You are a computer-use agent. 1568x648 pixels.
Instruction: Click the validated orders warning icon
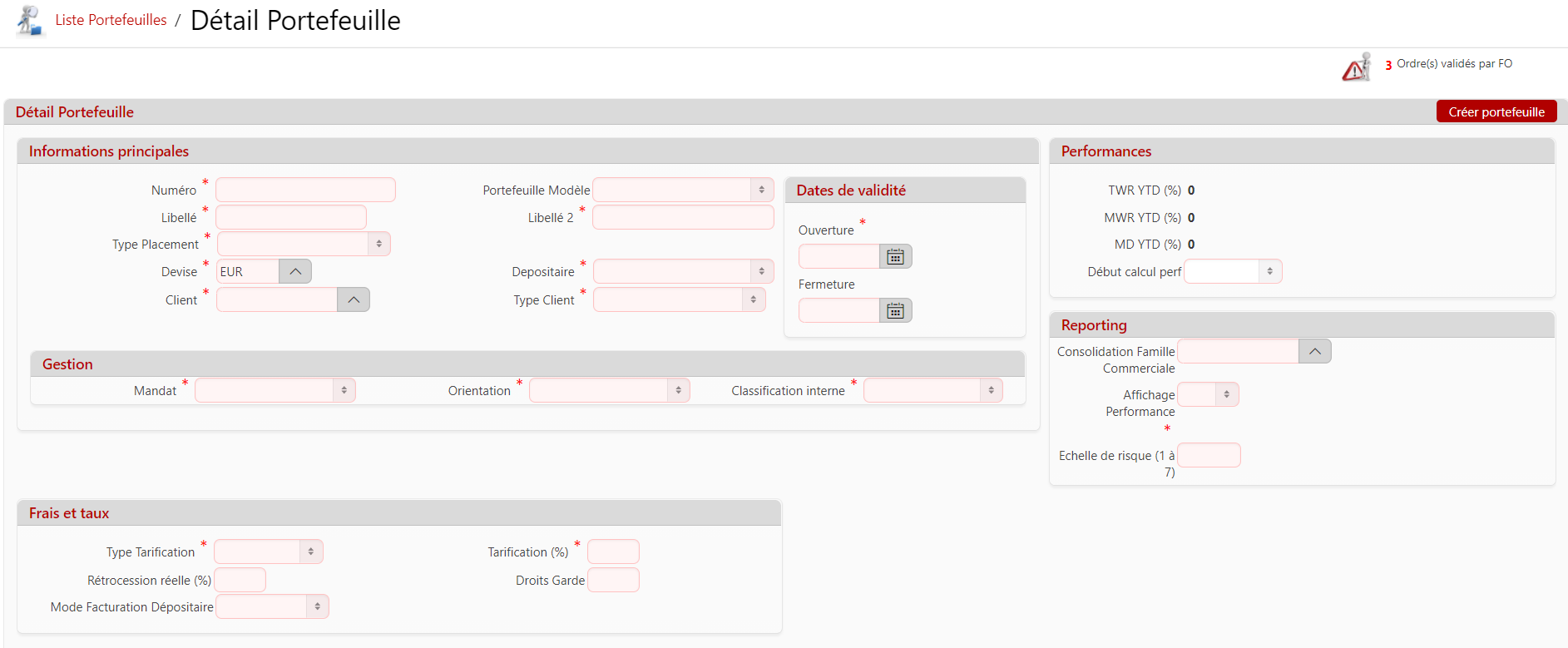click(x=1356, y=67)
